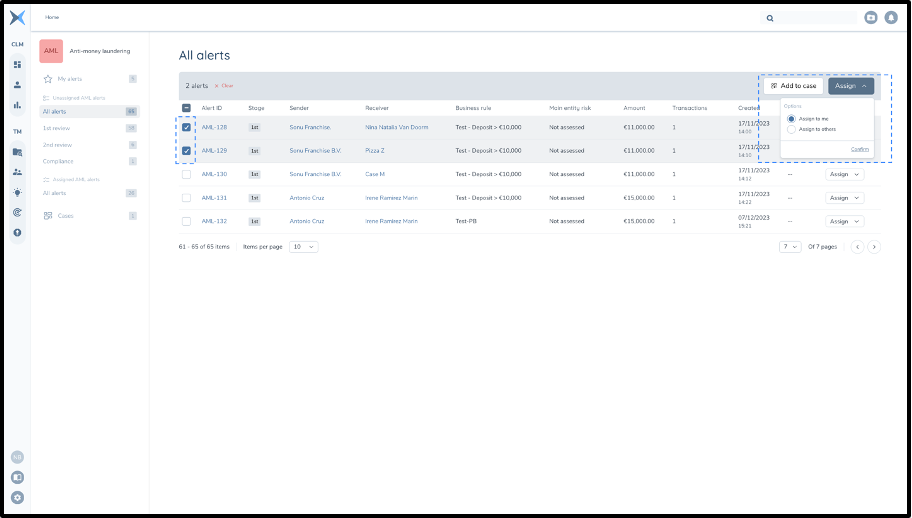Open the lightbulb icon in TM section
The height and width of the screenshot is (518, 912).
[x=17, y=192]
